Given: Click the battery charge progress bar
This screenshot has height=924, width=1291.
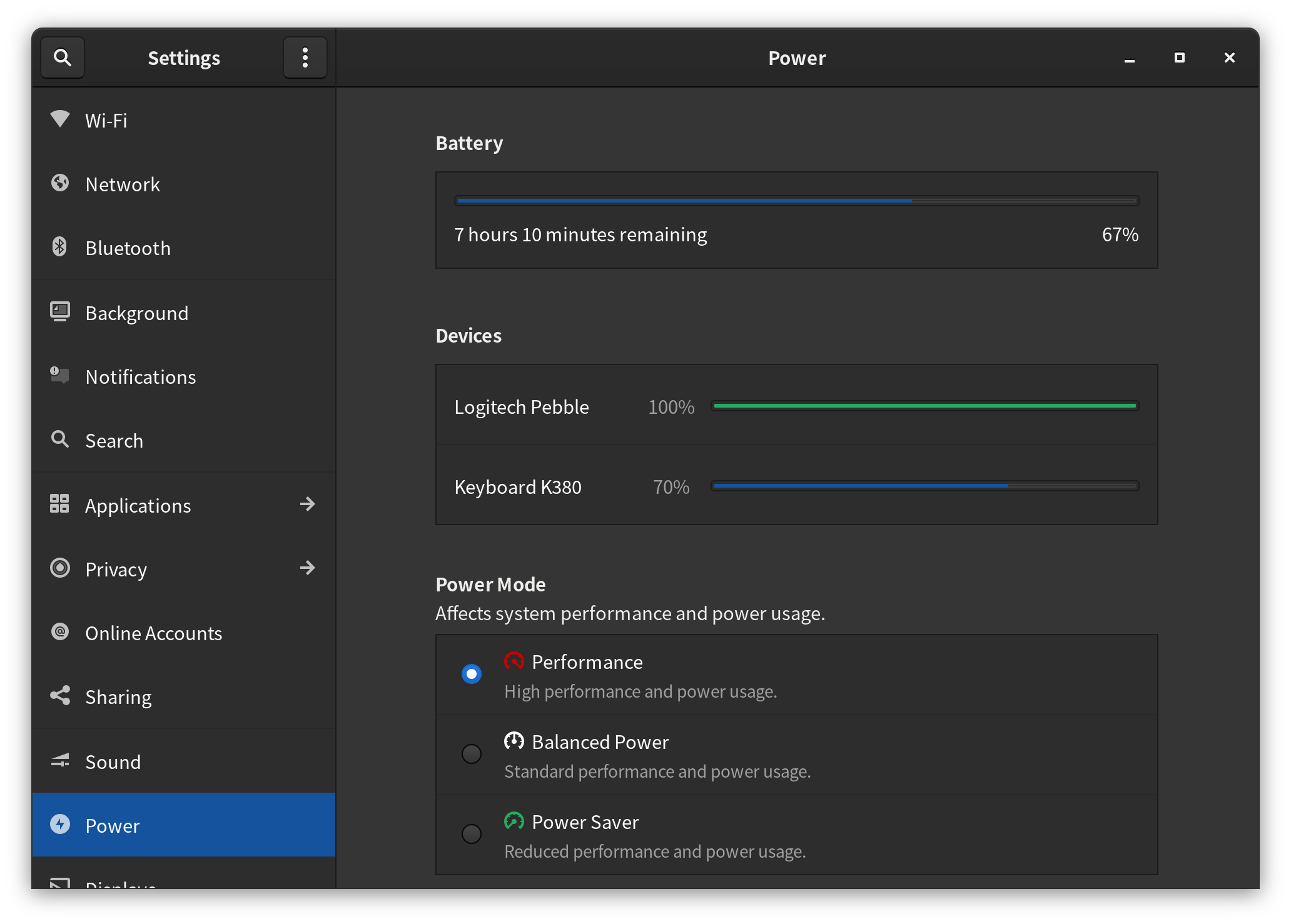Looking at the screenshot, I should 796,200.
